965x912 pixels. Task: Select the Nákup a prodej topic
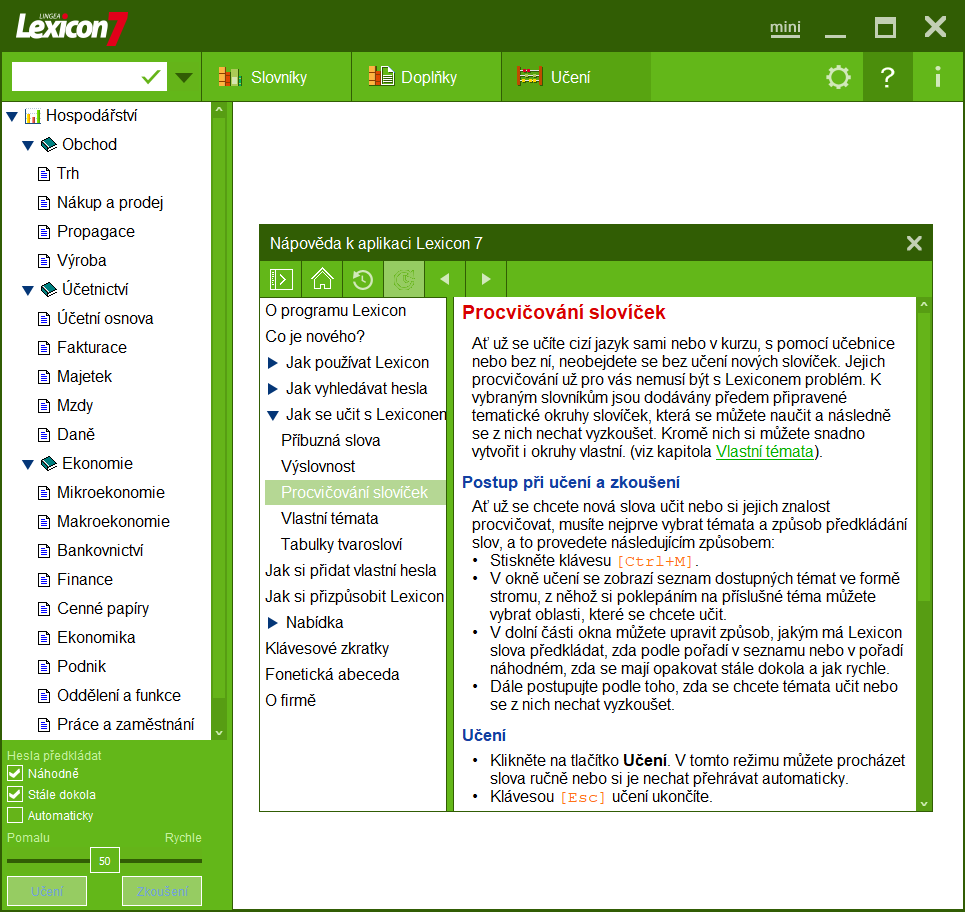click(x=110, y=202)
